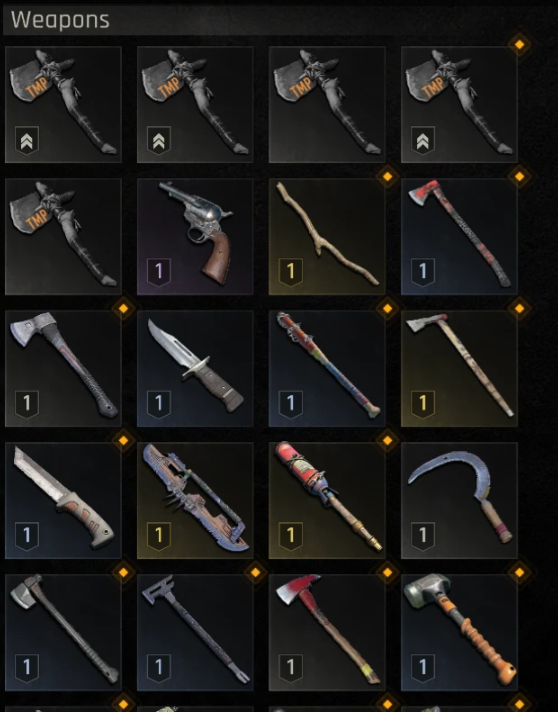This screenshot has height=712, width=558.
Task: Select the TMP axe with orange diamond marker
Action: [x=459, y=104]
